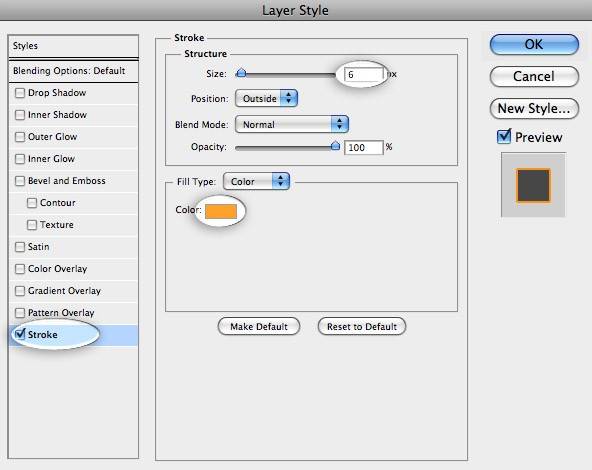Viewport: 592px width, 470px height.
Task: Click the Opacity slider handle
Action: click(335, 146)
